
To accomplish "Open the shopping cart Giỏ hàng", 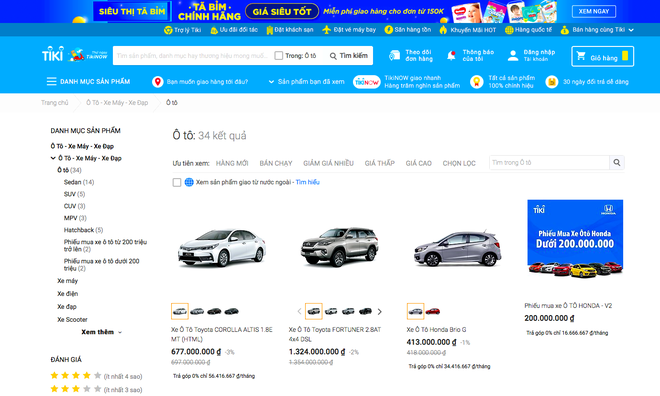I will pos(602,56).
